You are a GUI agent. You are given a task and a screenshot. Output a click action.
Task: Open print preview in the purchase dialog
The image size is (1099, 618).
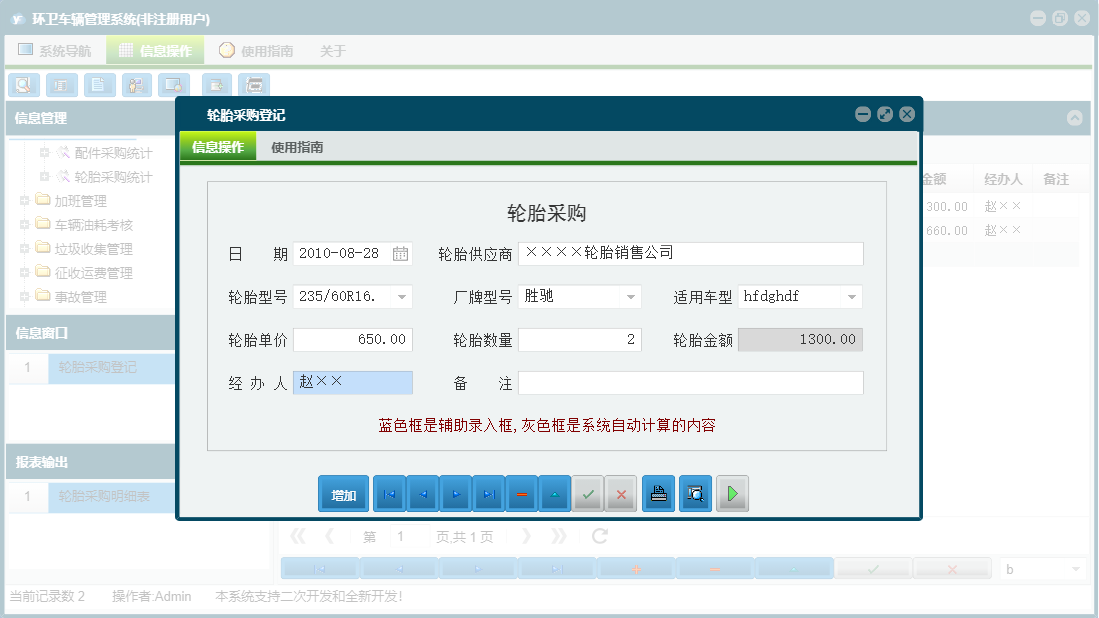(695, 493)
